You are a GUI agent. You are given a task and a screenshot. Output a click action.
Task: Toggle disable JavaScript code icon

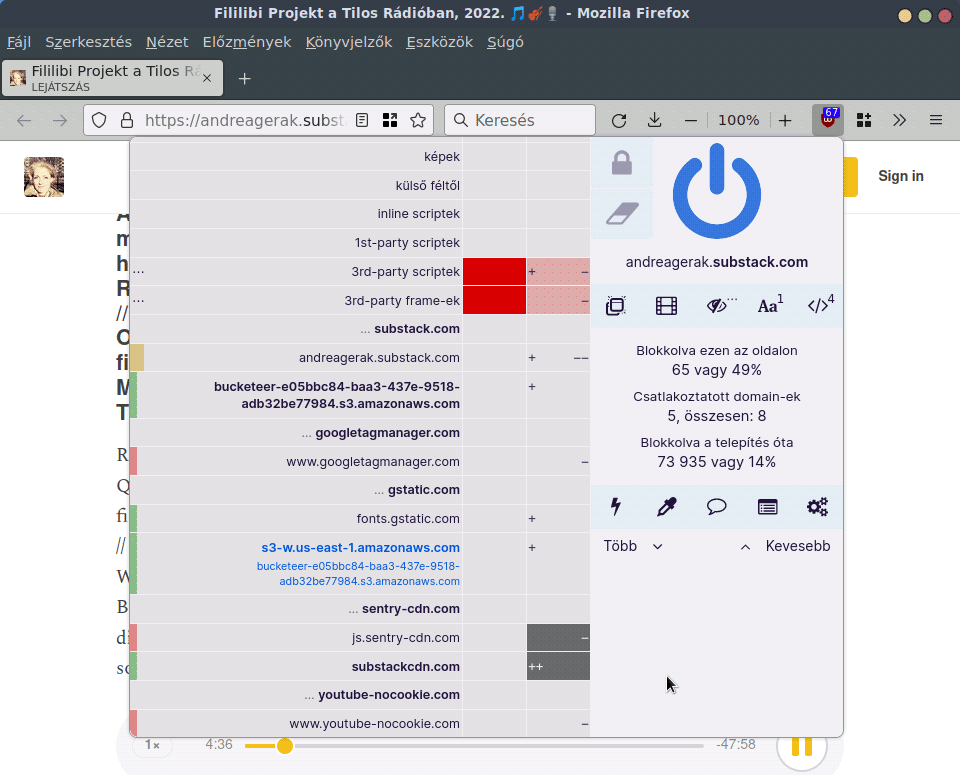click(820, 305)
